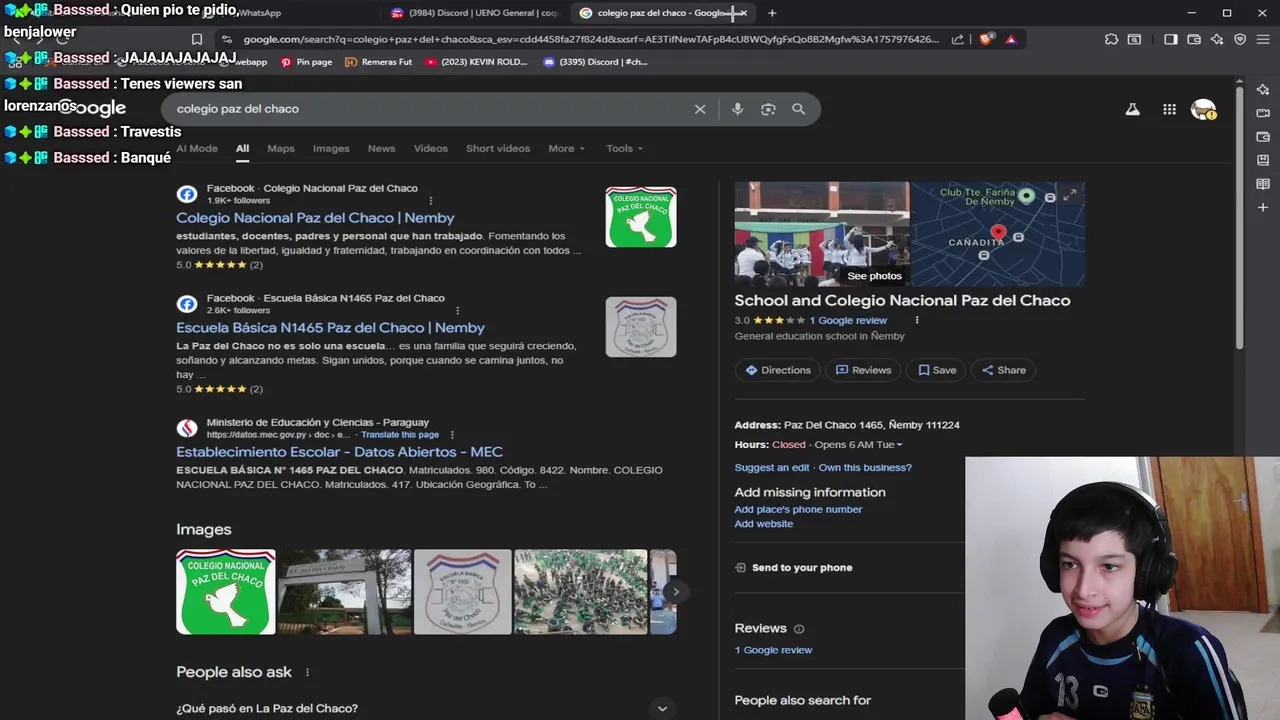Screen dimensions: 1280x720
Task: Switch to AI Mode tab
Action: (197, 148)
